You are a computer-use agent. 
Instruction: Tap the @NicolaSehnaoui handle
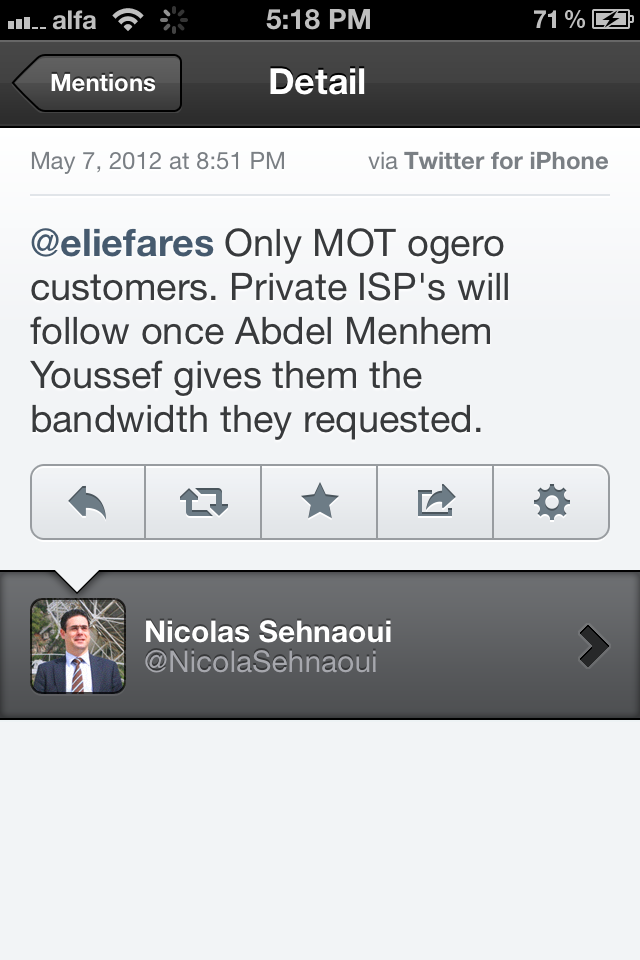click(260, 662)
